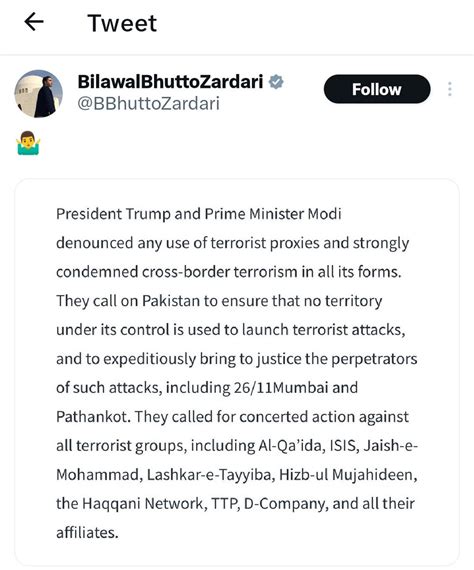Click the final word "affiliates." in quote
The image size is (474, 570).
pyautogui.click(x=87, y=533)
